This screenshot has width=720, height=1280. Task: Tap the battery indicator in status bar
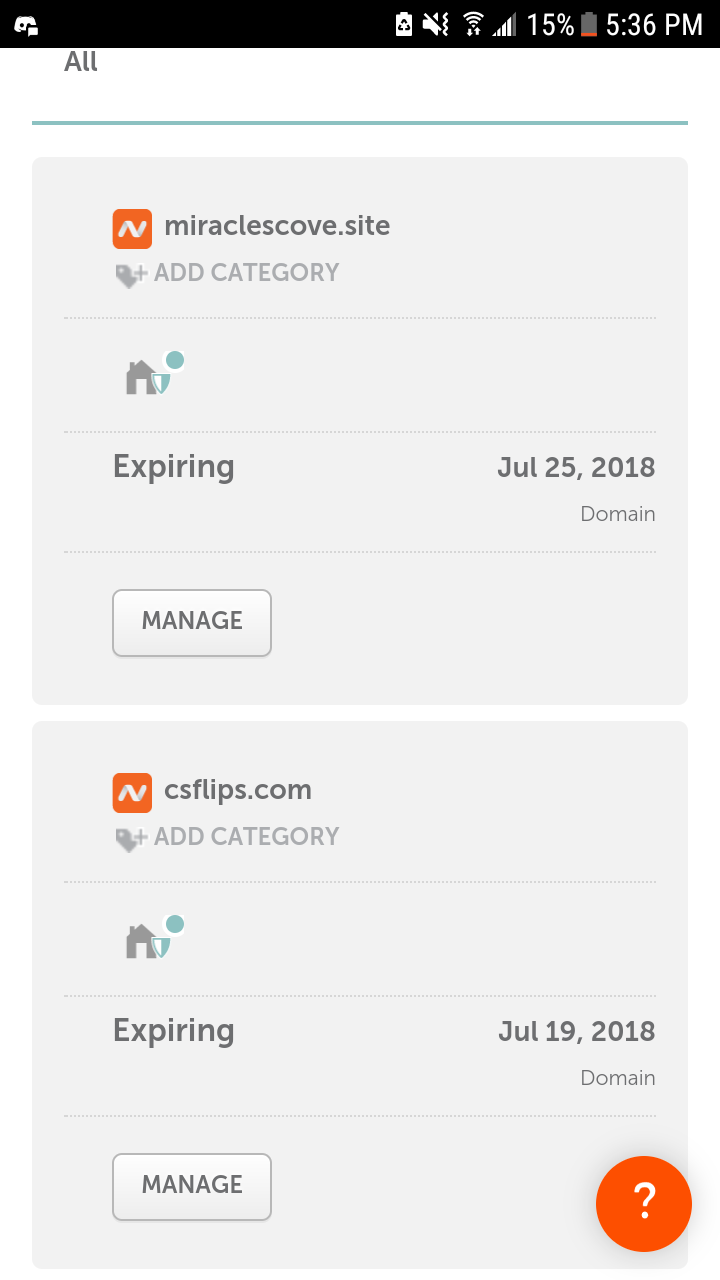point(589,24)
